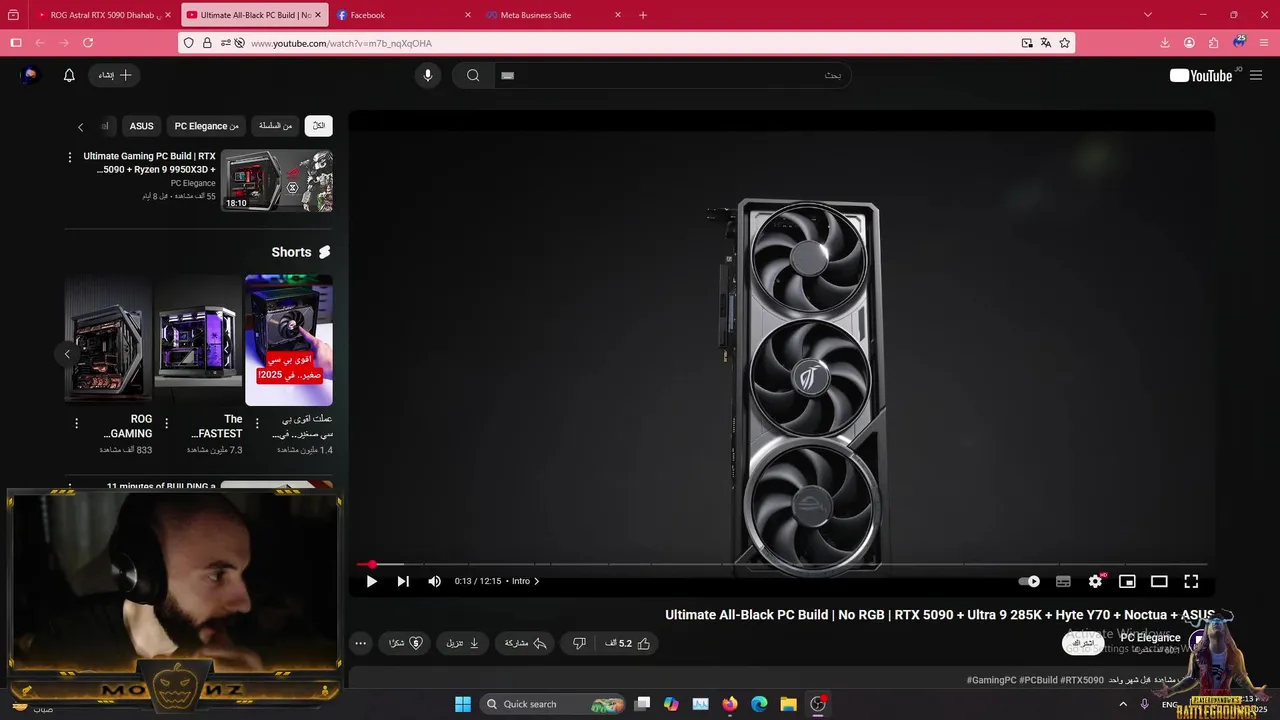Open Ultimate Gaming PC Build thumbnail

(277, 180)
